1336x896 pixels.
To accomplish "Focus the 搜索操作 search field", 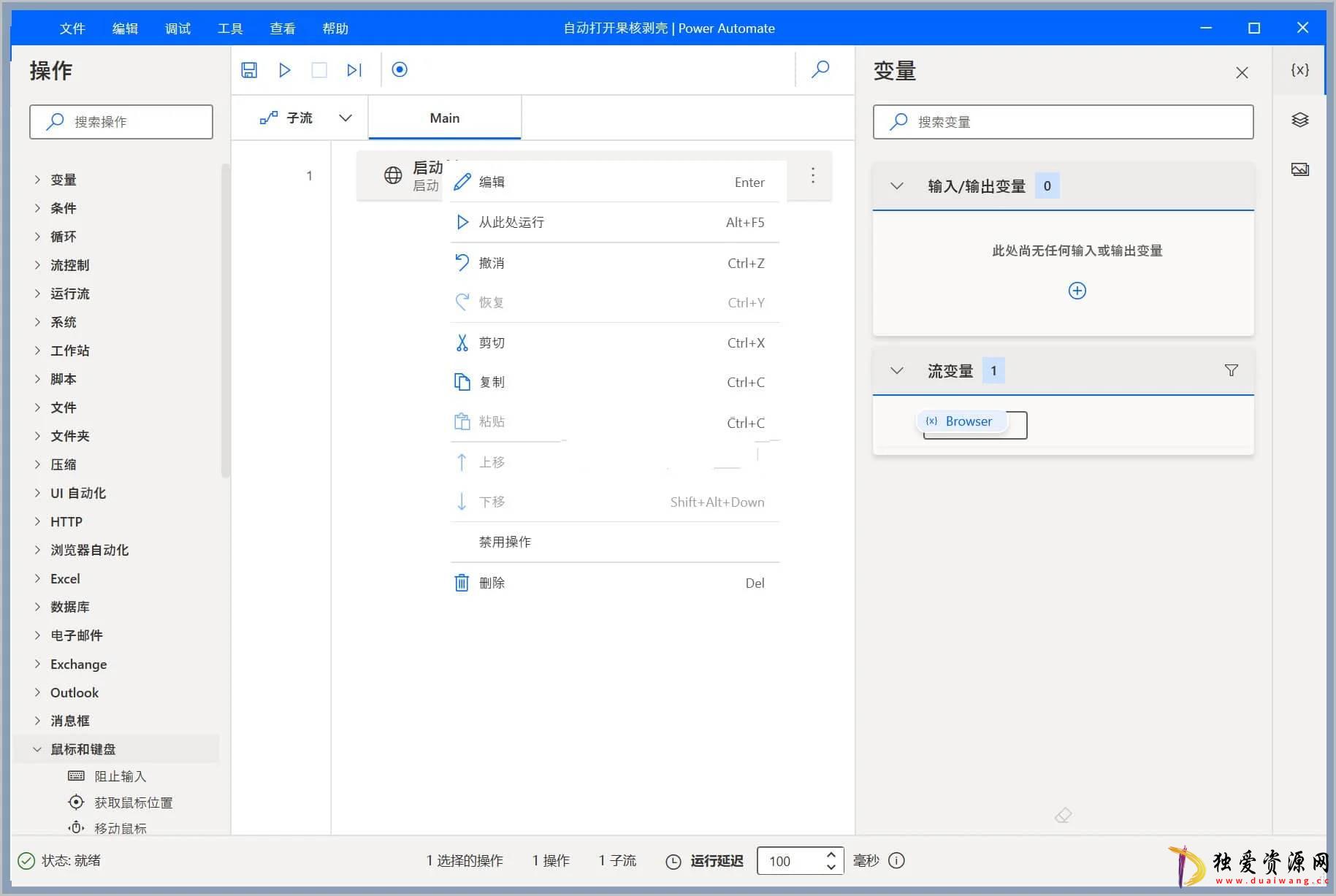I will 121,122.
